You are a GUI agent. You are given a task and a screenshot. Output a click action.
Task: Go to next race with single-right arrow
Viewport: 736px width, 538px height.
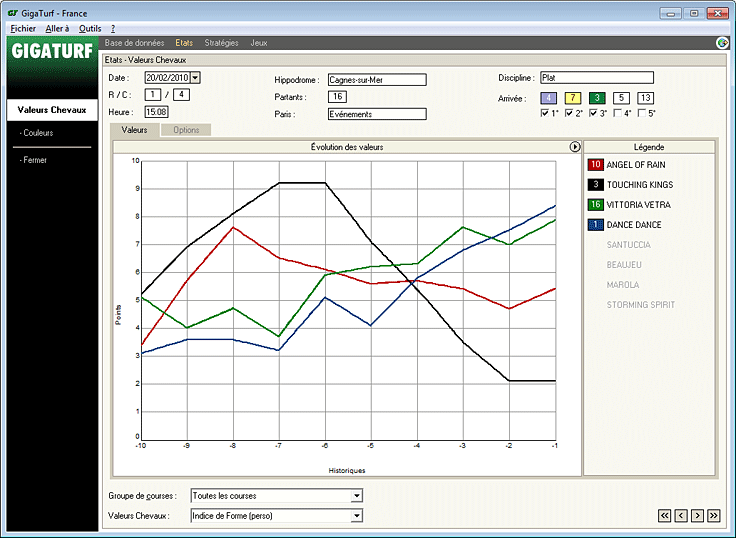pos(697,515)
